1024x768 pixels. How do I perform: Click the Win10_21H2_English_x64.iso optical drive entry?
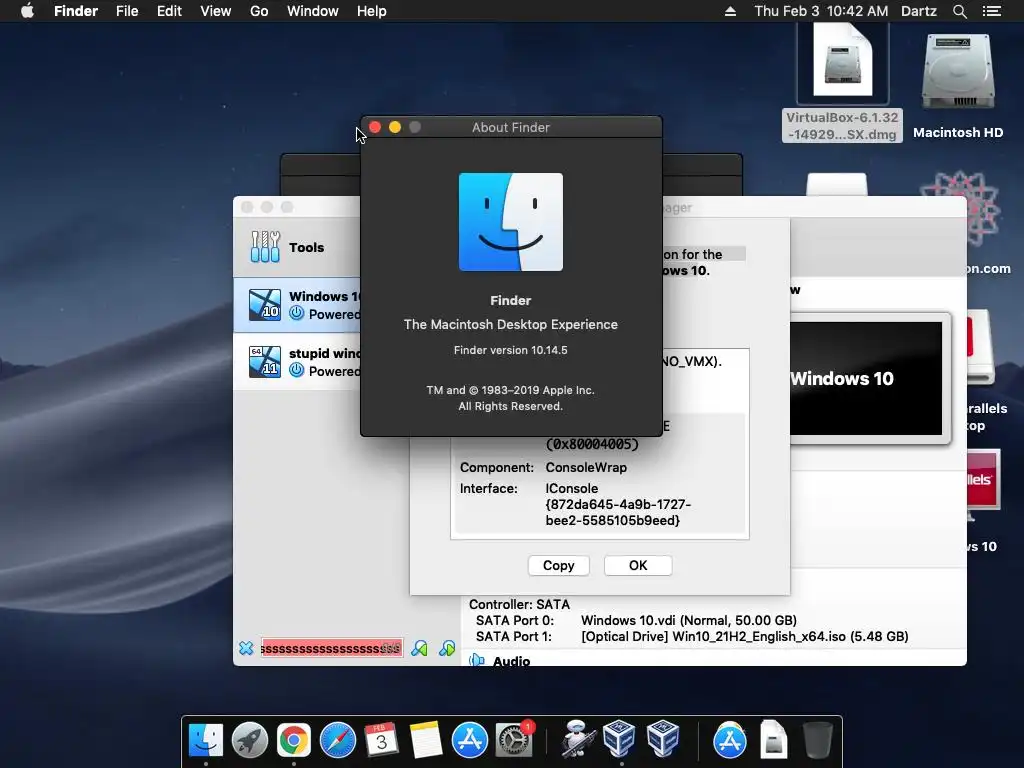pyautogui.click(x=744, y=636)
